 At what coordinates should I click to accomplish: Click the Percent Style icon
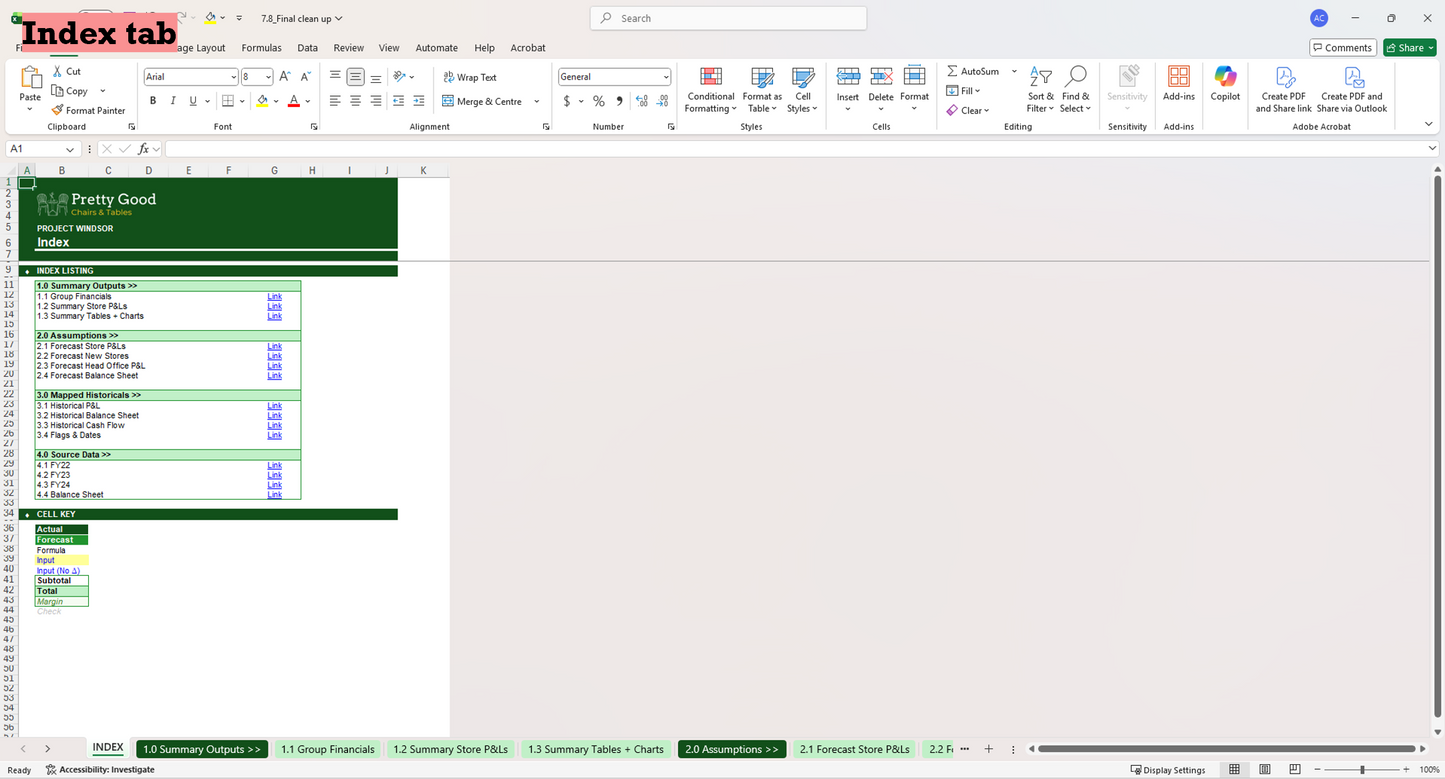598,101
